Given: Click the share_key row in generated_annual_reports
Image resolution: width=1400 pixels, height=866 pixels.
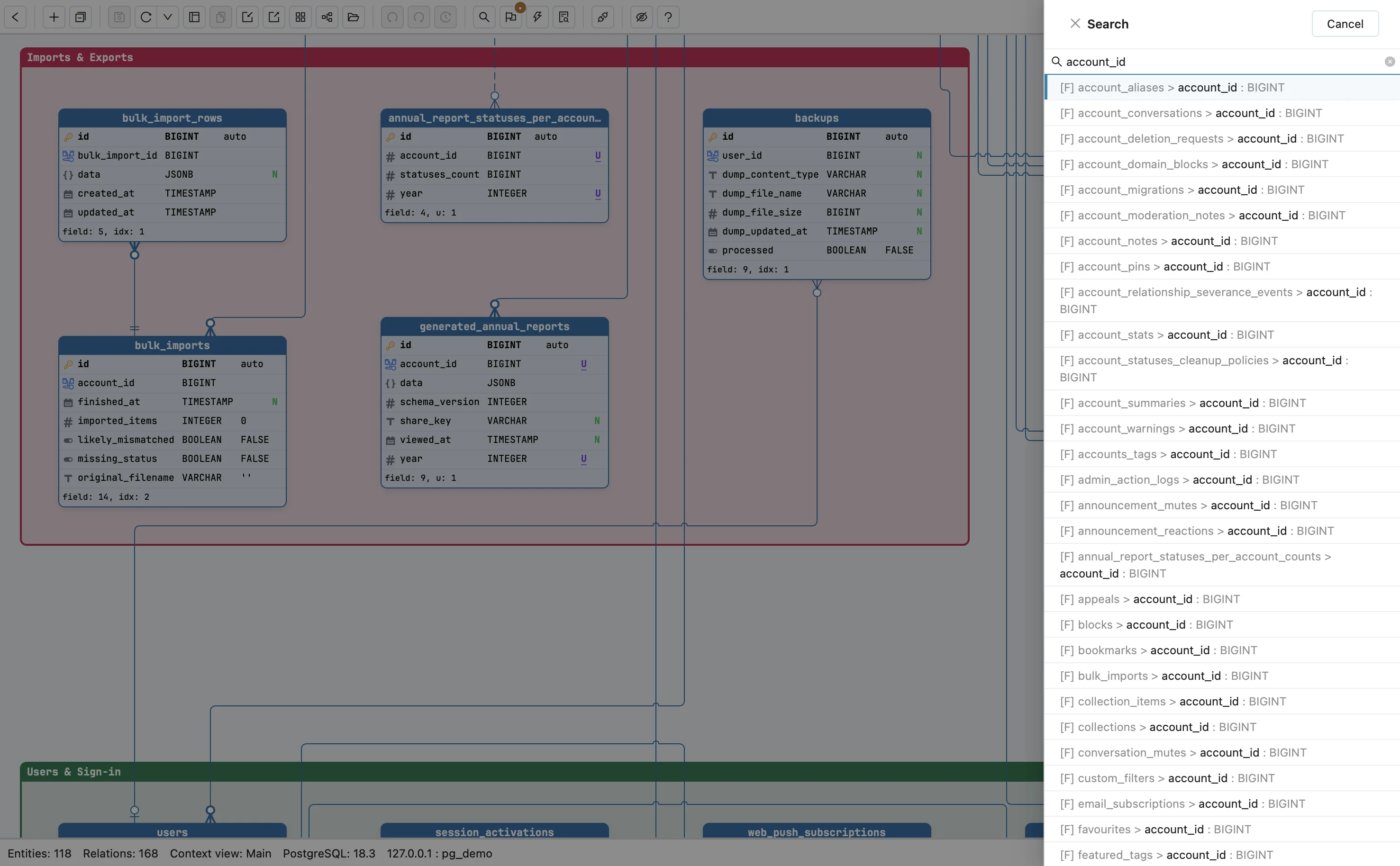Looking at the screenshot, I should point(494,421).
